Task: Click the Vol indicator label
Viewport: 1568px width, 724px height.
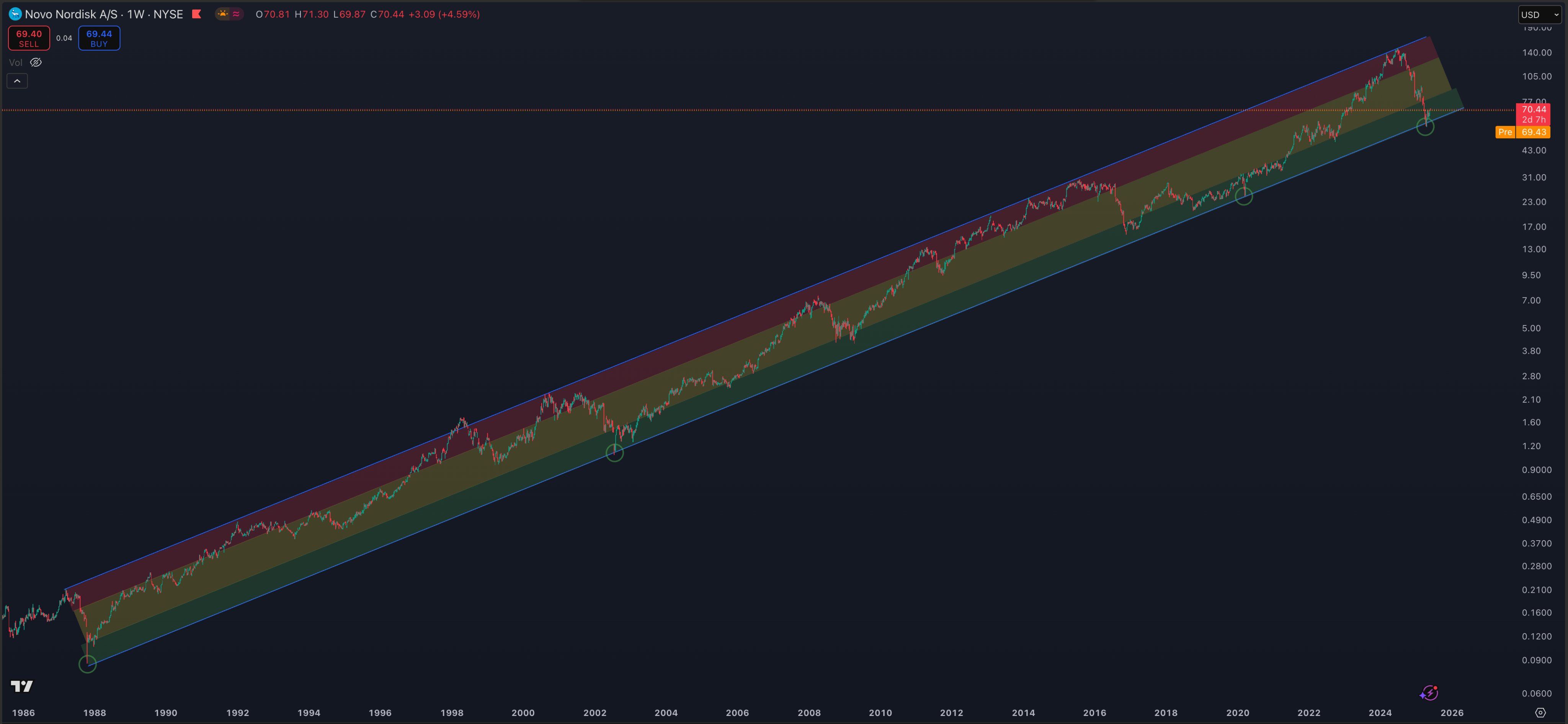Action: coord(15,62)
